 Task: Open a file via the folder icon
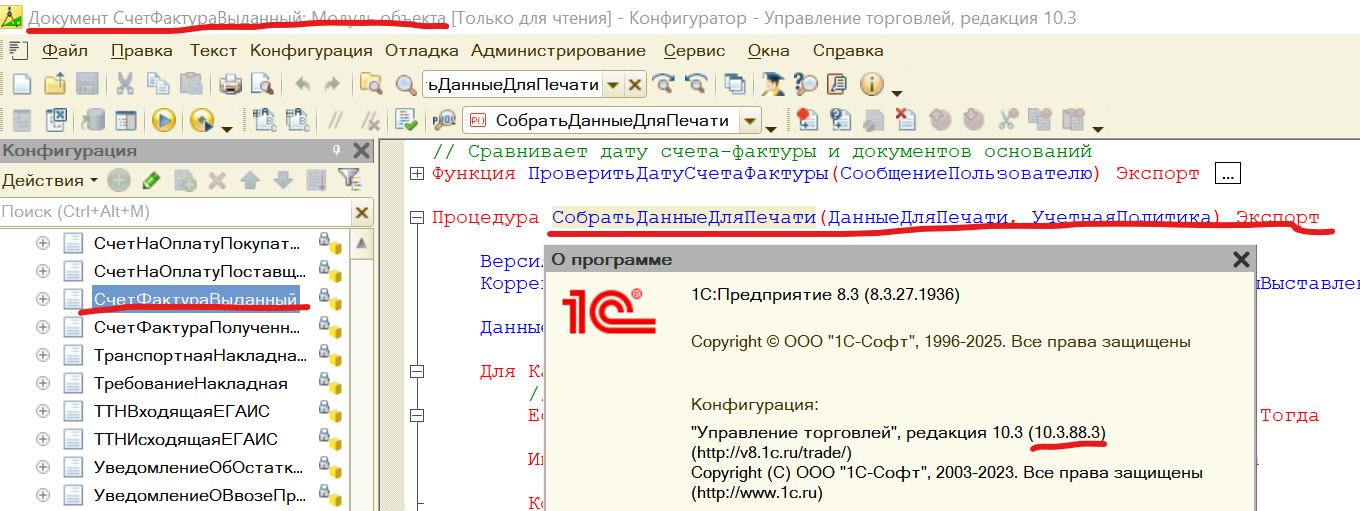(54, 85)
